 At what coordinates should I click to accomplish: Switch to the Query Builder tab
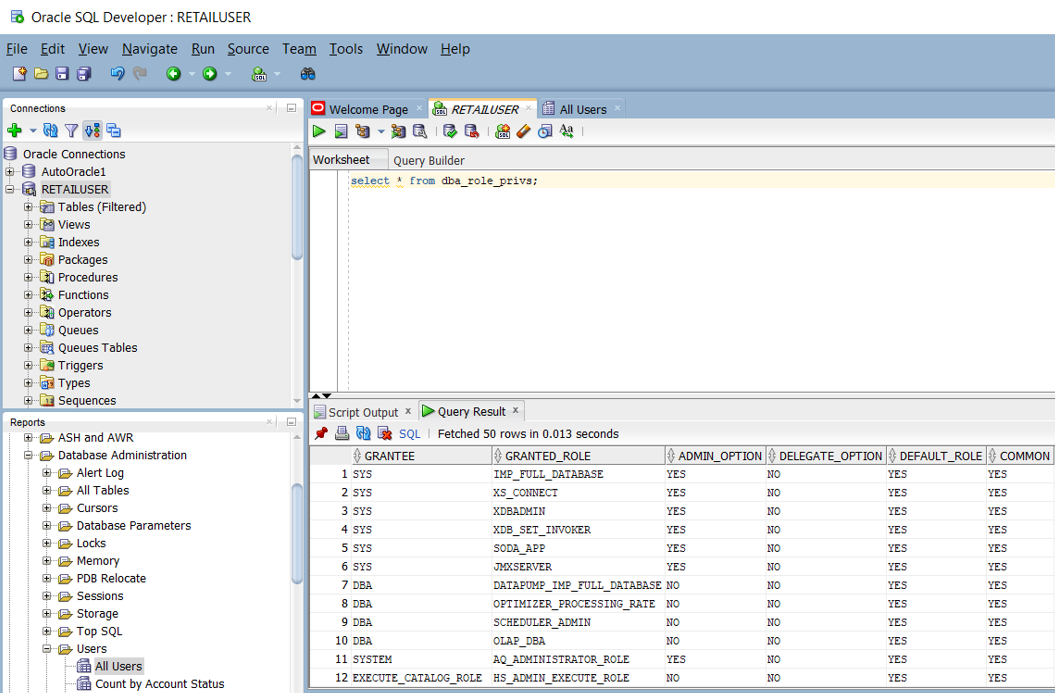pyautogui.click(x=428, y=160)
